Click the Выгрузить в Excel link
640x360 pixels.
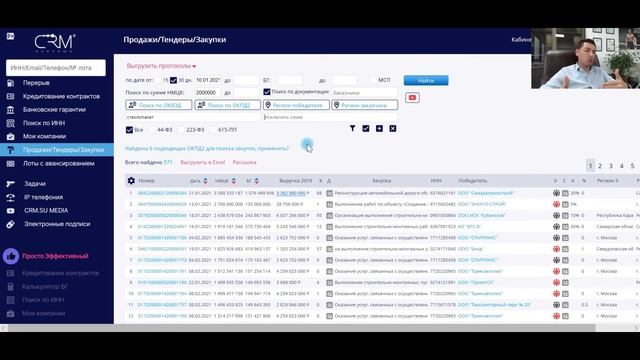point(202,162)
